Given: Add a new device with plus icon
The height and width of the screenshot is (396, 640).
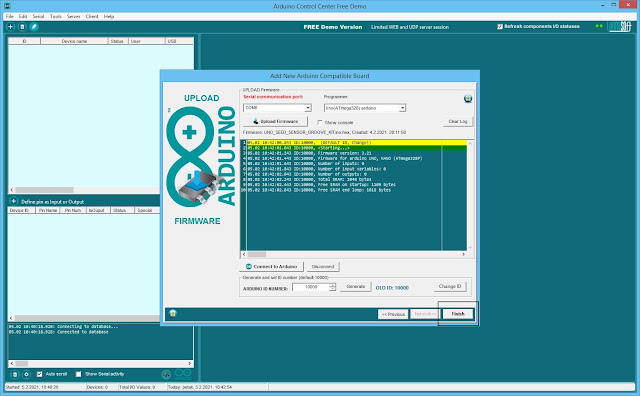Looking at the screenshot, I should (10, 27).
